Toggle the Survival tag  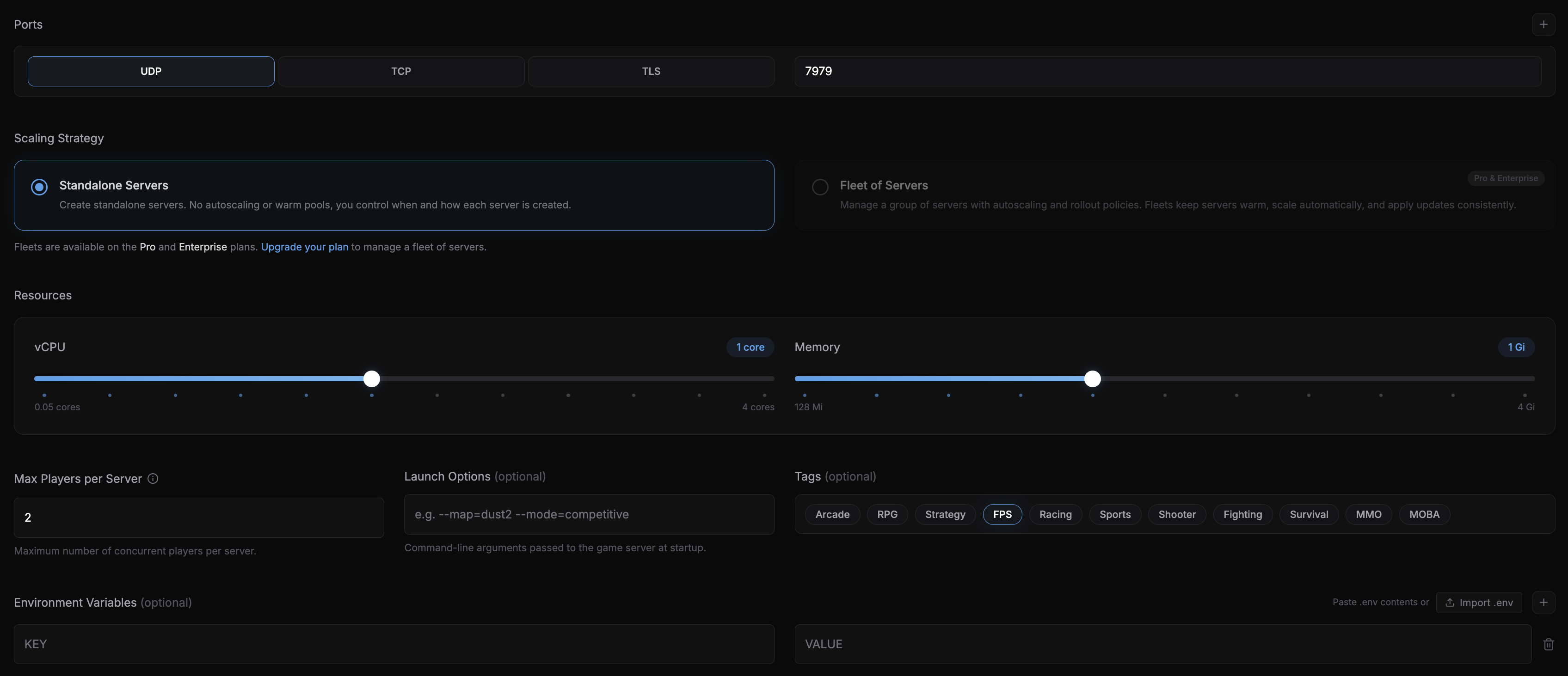[x=1309, y=515]
